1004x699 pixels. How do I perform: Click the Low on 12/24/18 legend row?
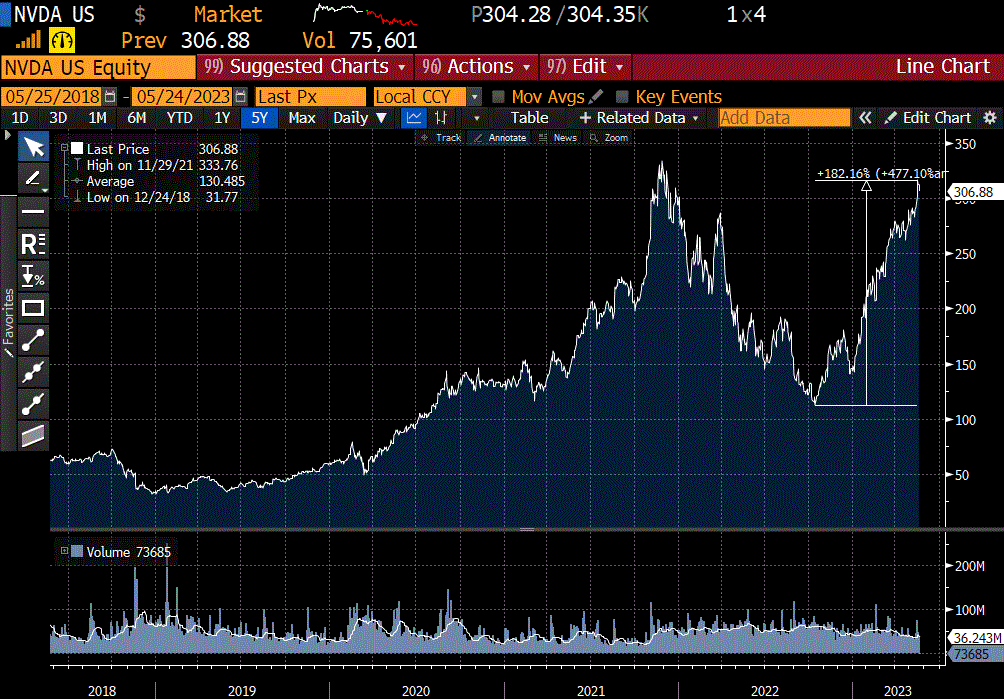[156, 197]
